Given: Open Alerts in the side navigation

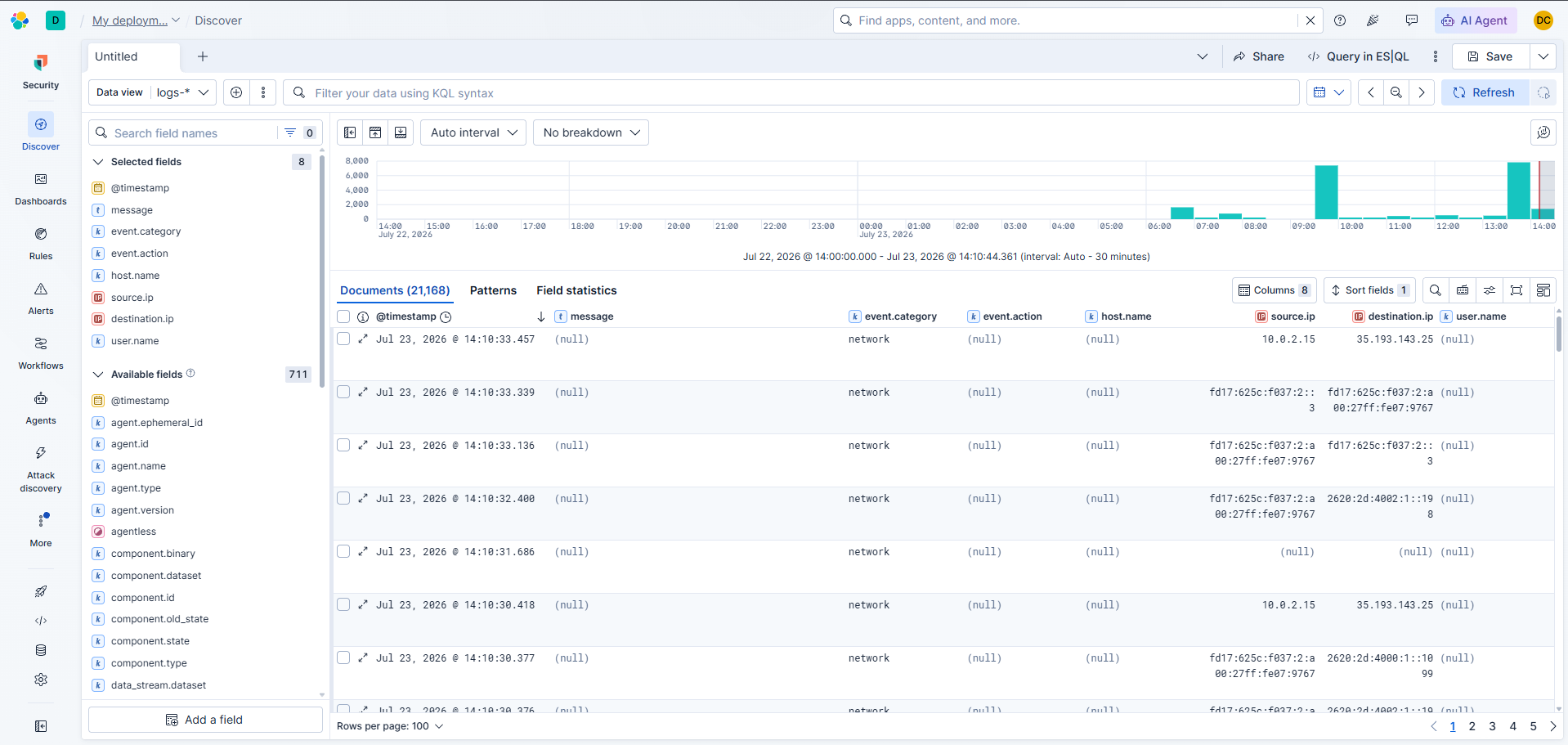Looking at the screenshot, I should click(41, 298).
